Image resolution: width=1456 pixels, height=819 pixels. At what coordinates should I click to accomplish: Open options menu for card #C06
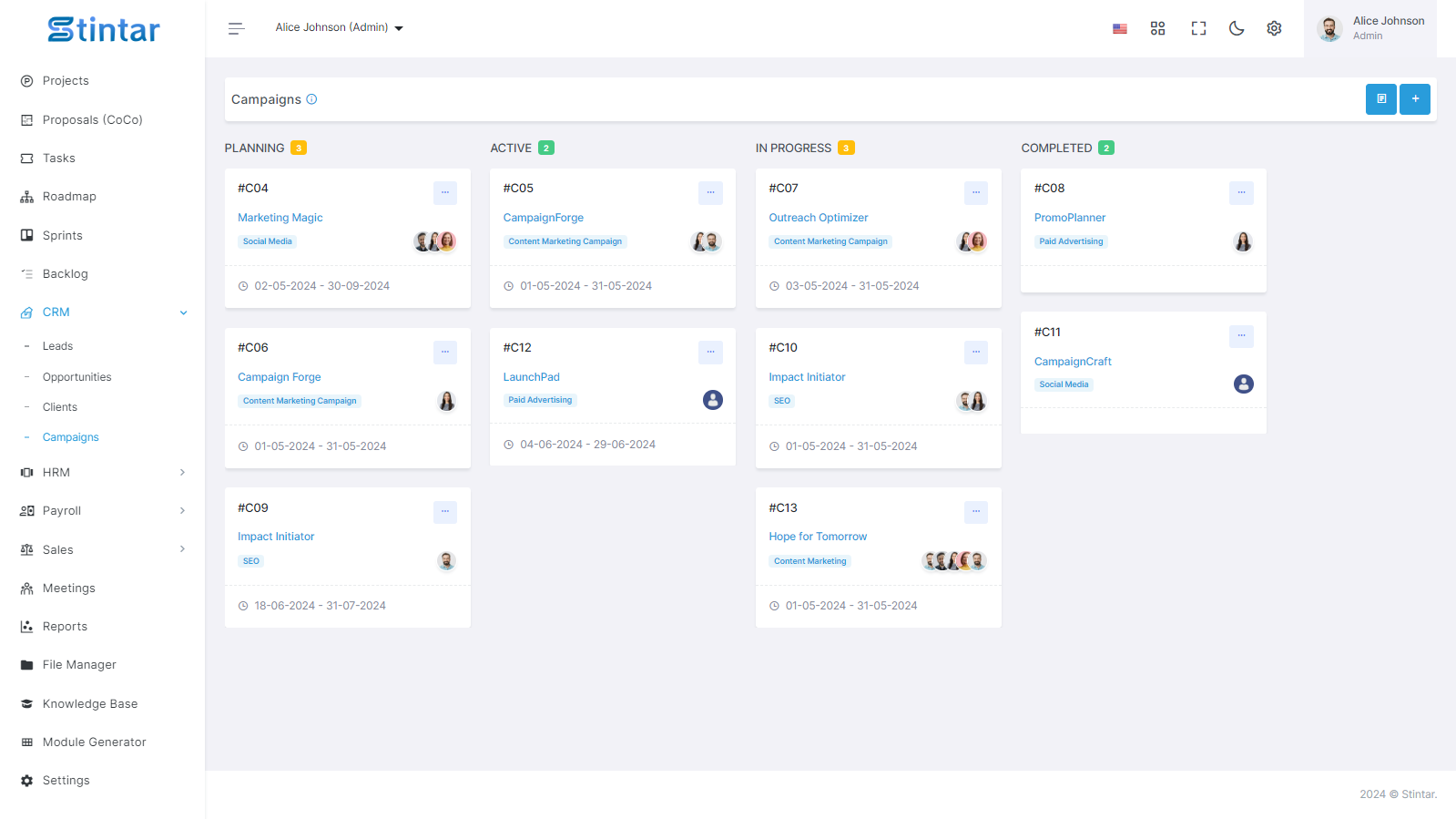tap(445, 352)
